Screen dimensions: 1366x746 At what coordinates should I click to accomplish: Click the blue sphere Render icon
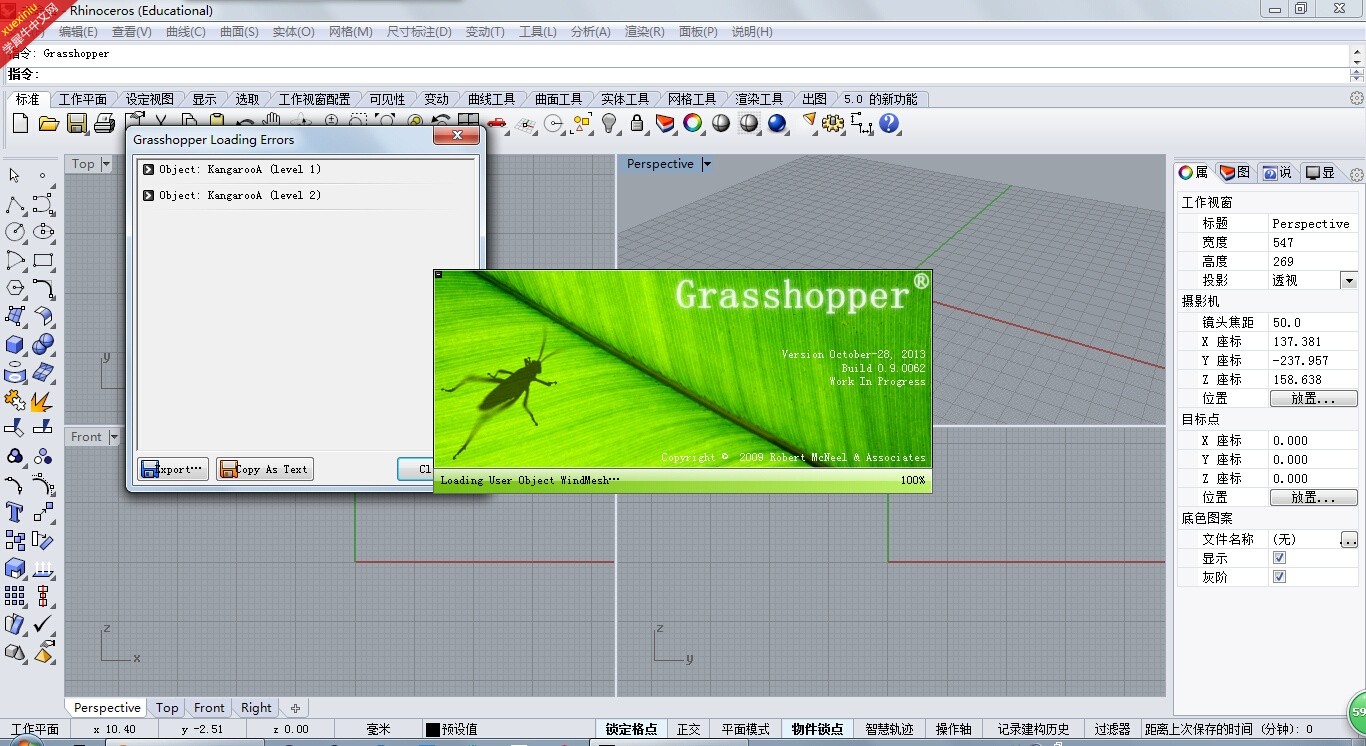click(777, 124)
